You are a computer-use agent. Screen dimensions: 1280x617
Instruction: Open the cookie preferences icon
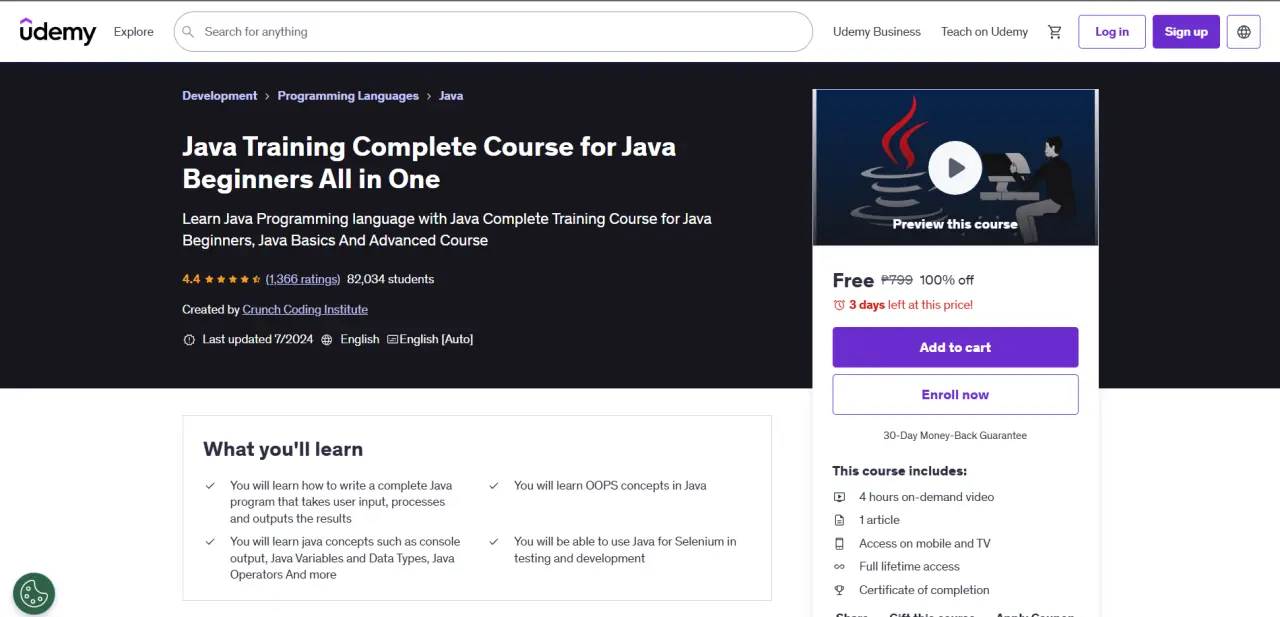coord(34,593)
